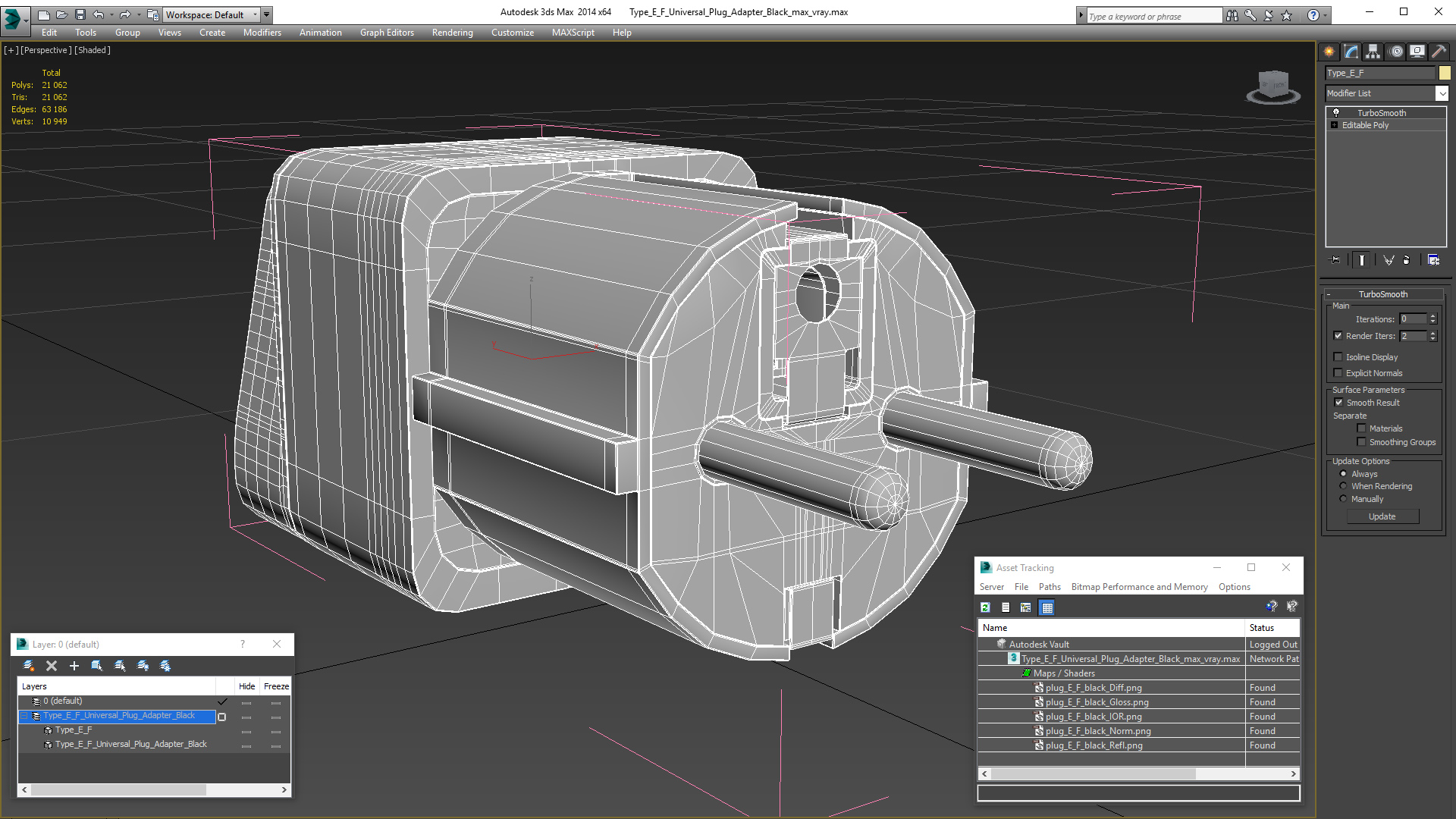
Task: Open the Help icon dropdown arrow
Action: click(1326, 15)
